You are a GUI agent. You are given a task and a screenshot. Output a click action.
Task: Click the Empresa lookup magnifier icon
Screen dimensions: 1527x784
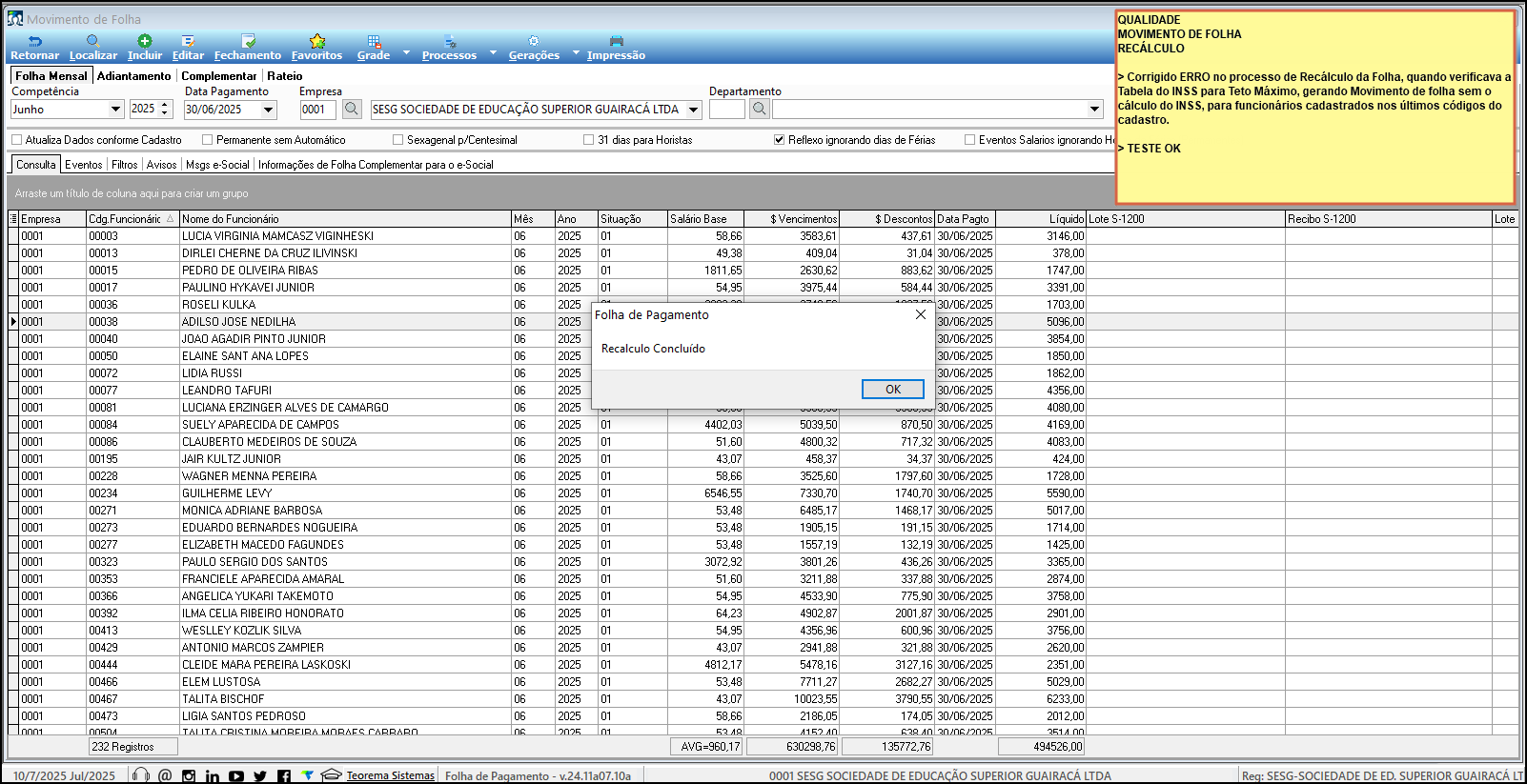[352, 109]
